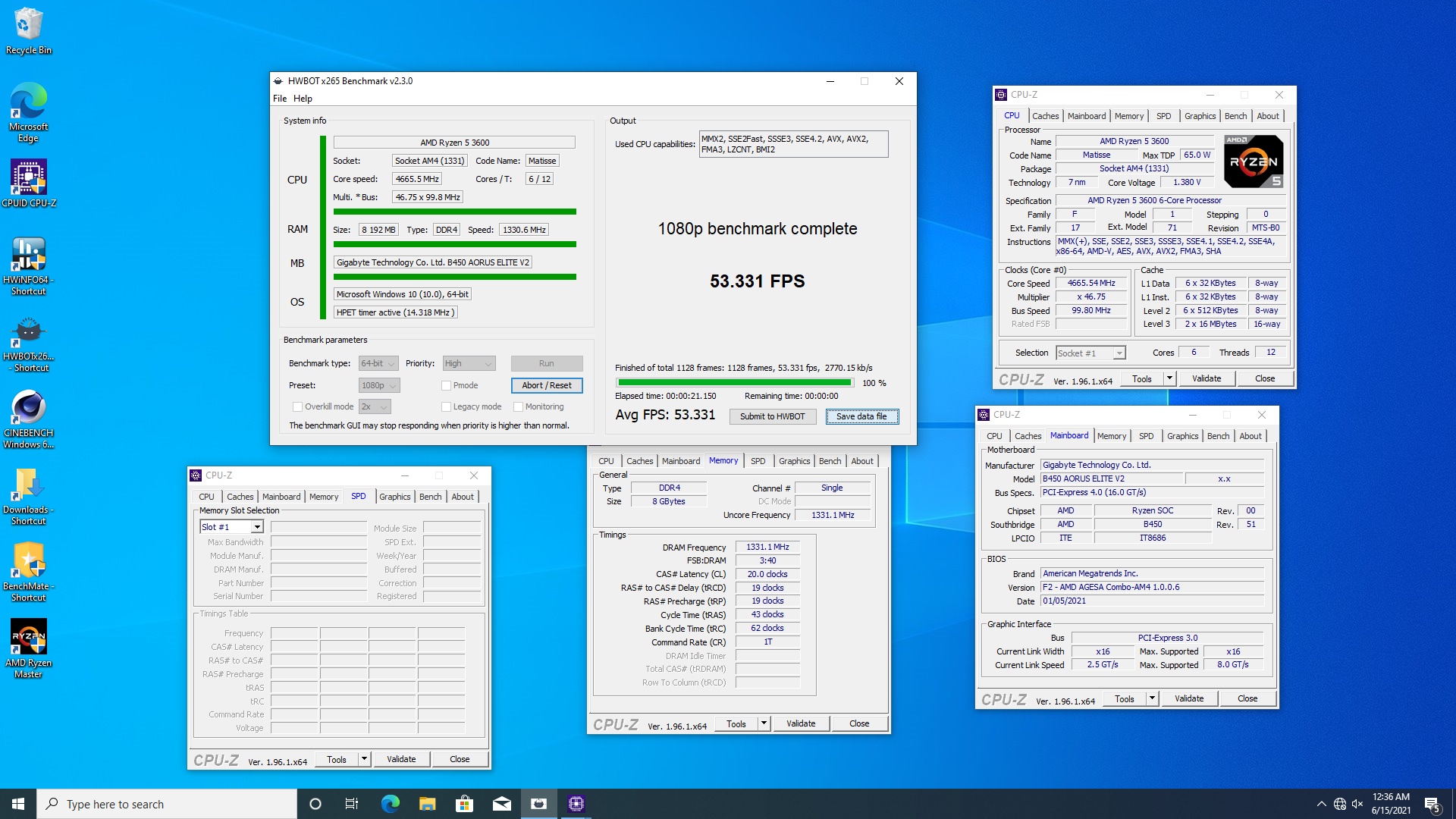Open the File menu in HWBOT x265
The height and width of the screenshot is (819, 1456).
click(x=280, y=99)
